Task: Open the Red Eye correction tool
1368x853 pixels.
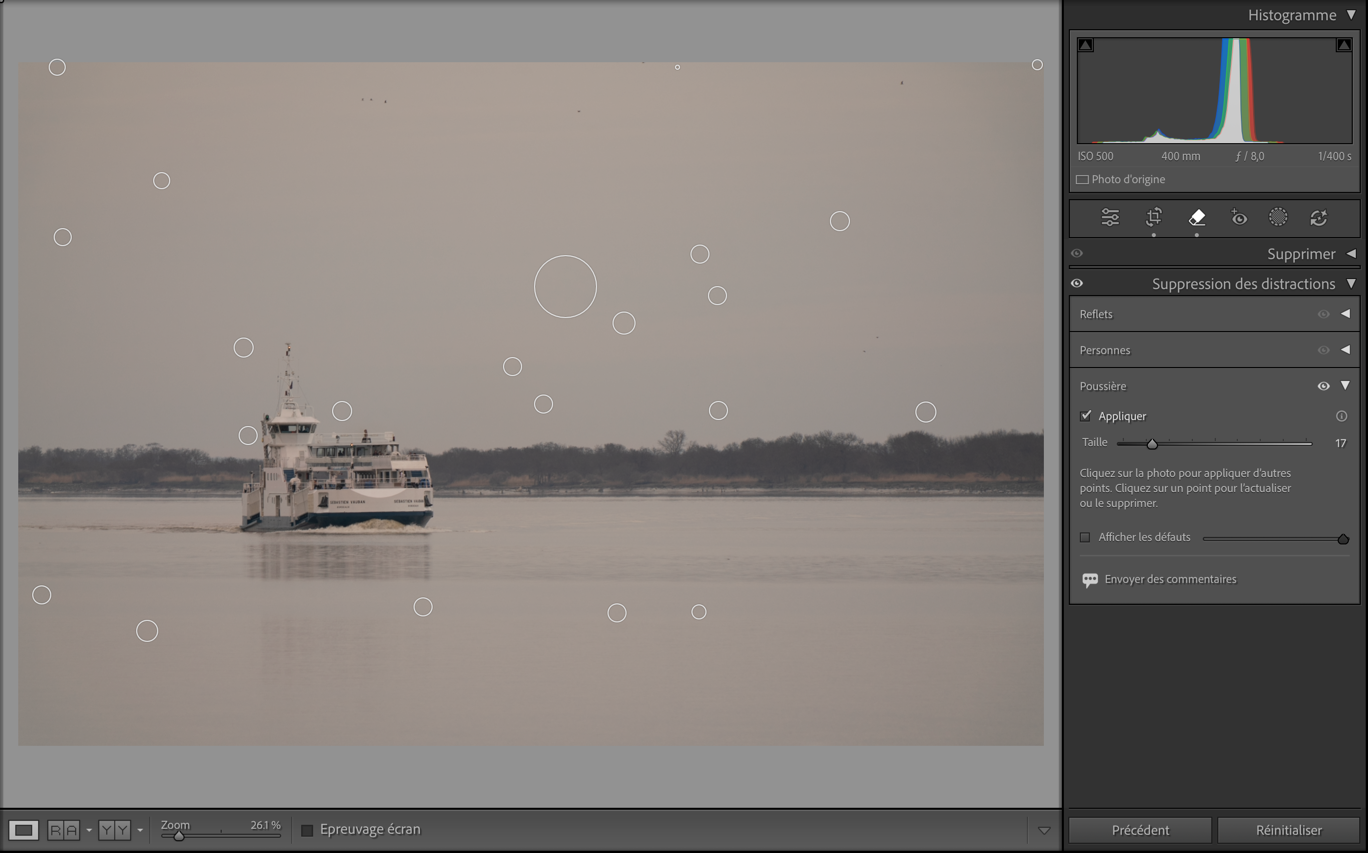Action: coord(1239,217)
